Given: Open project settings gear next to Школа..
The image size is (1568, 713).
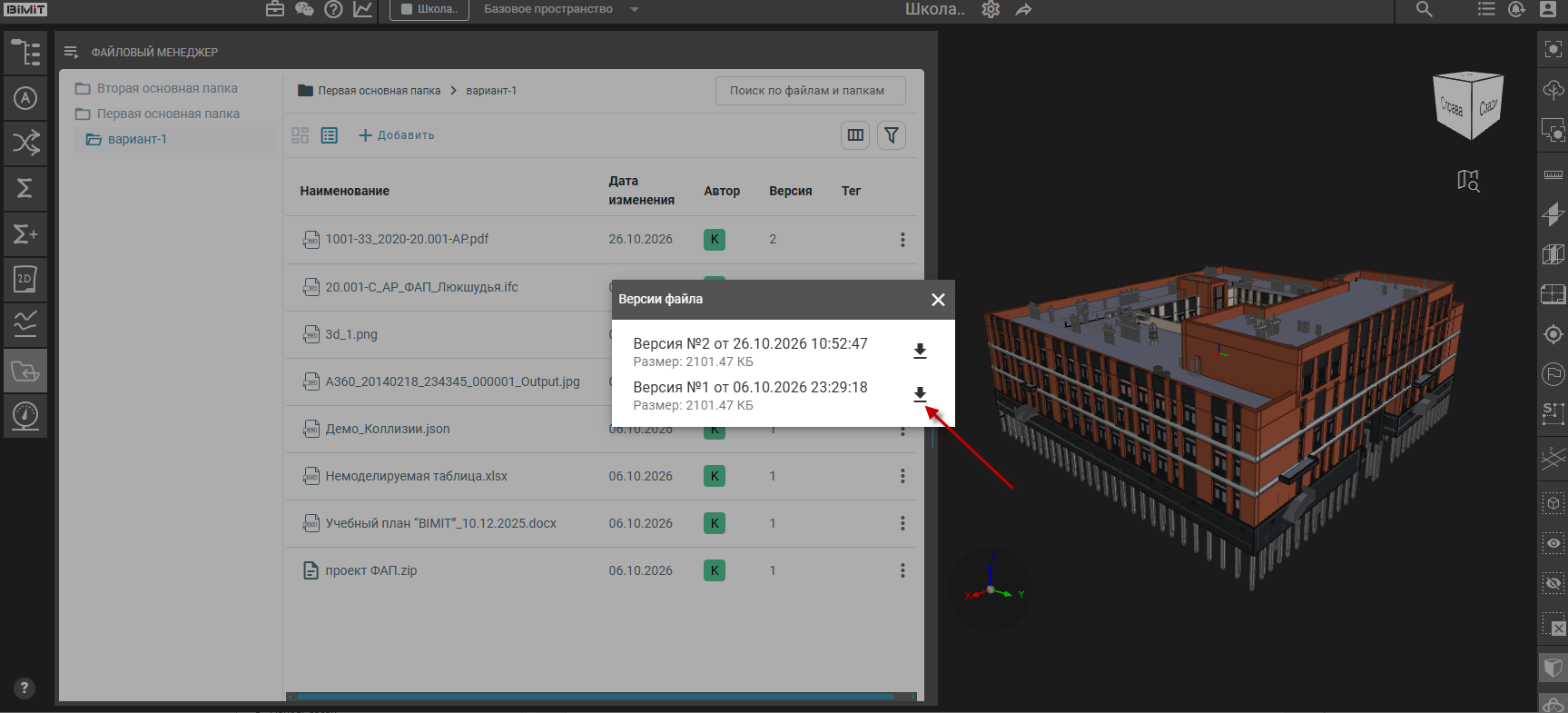Looking at the screenshot, I should 991,9.
